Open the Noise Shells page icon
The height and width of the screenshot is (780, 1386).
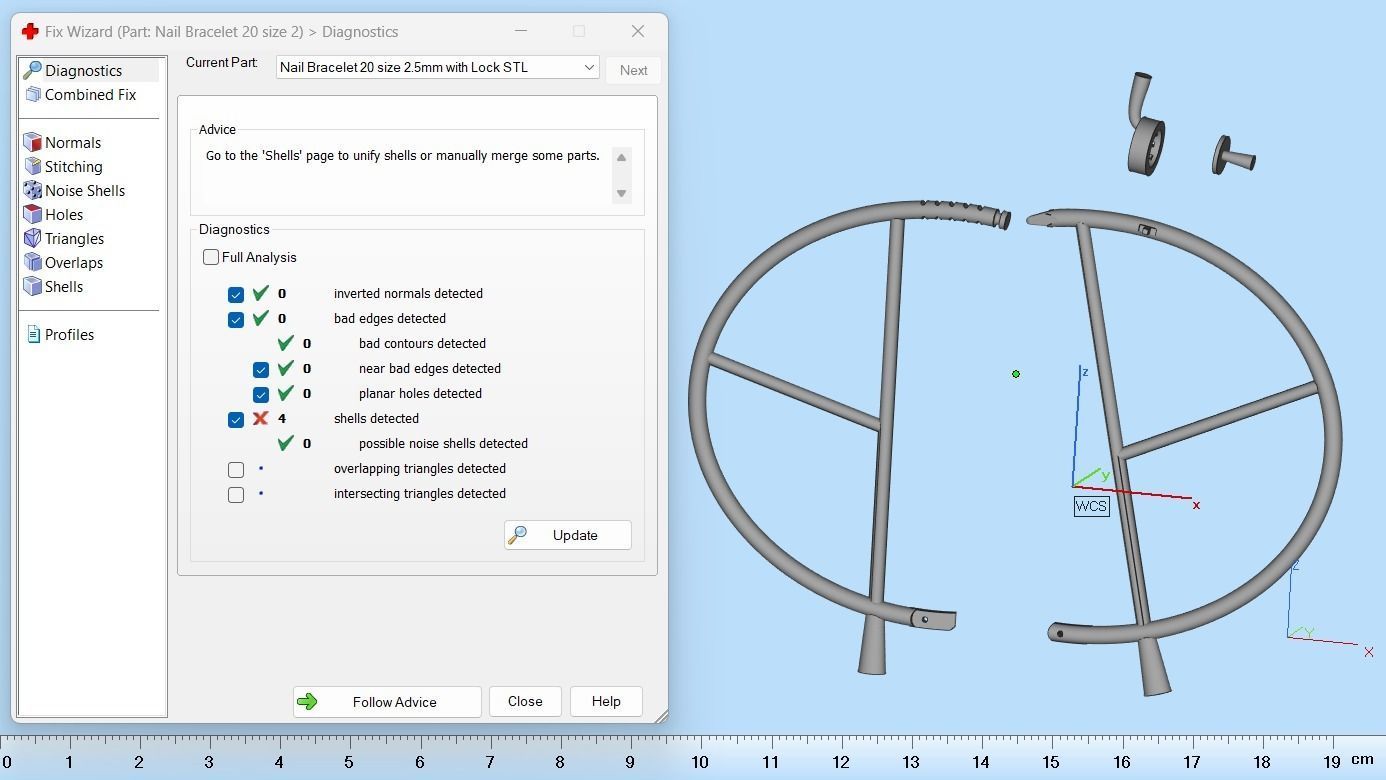pyautogui.click(x=32, y=190)
